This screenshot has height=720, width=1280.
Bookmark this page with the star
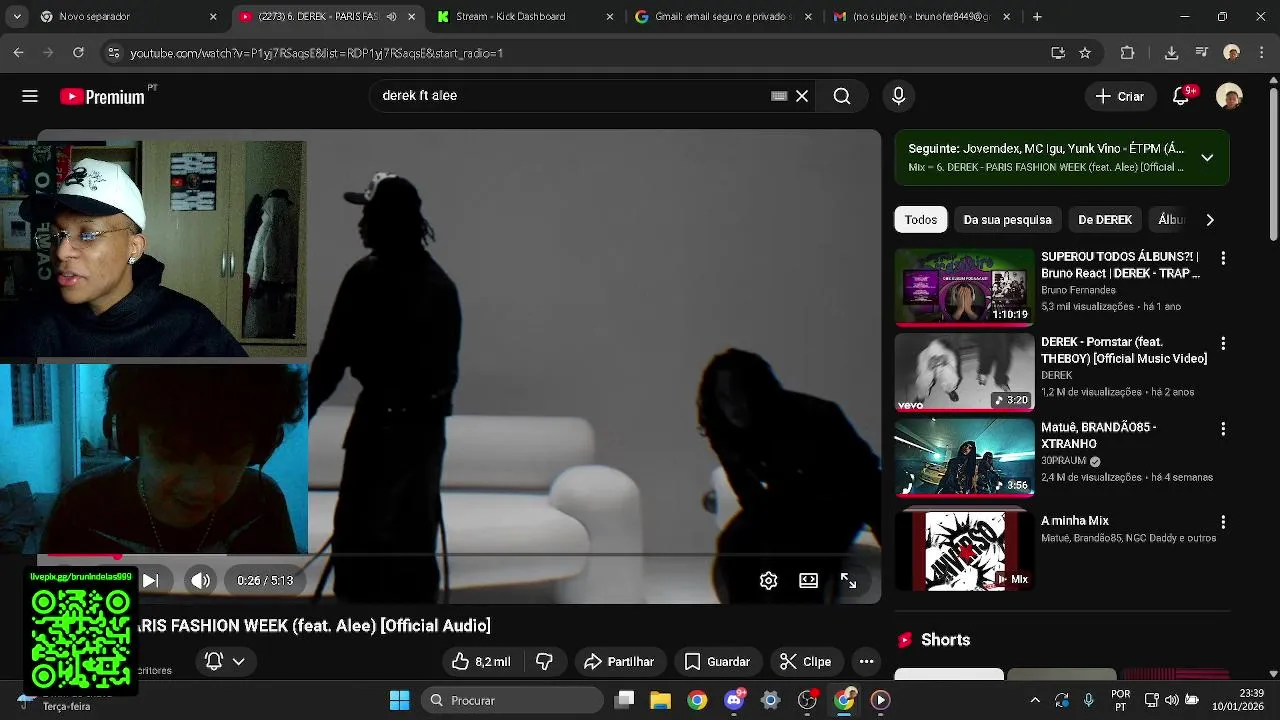tap(1085, 53)
